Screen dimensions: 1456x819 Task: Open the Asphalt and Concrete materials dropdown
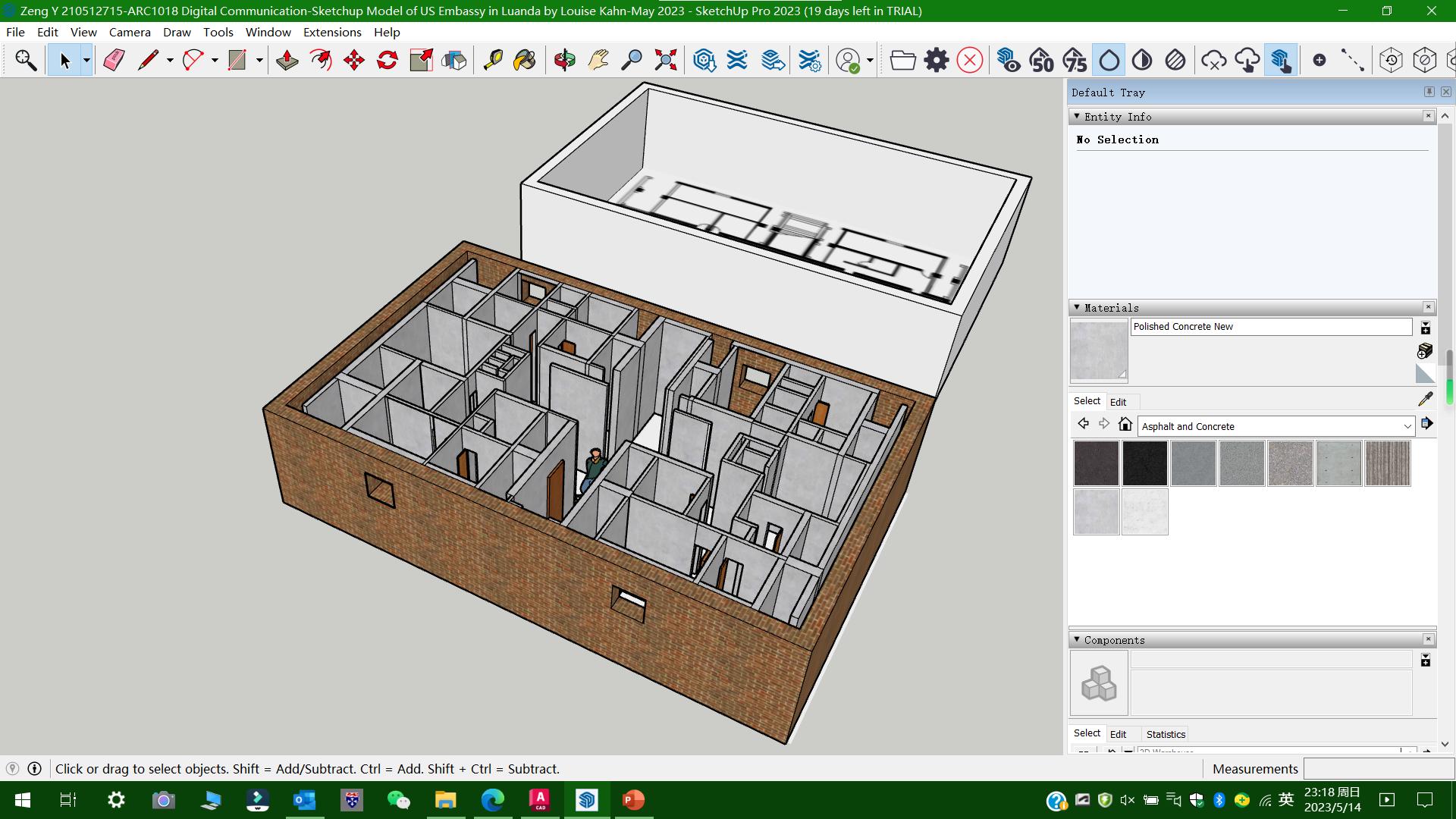tap(1407, 427)
